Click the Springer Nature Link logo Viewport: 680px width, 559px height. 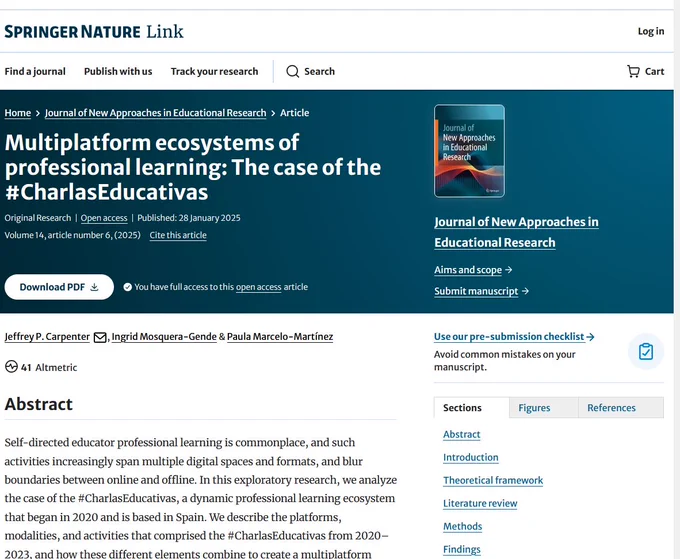tap(94, 32)
